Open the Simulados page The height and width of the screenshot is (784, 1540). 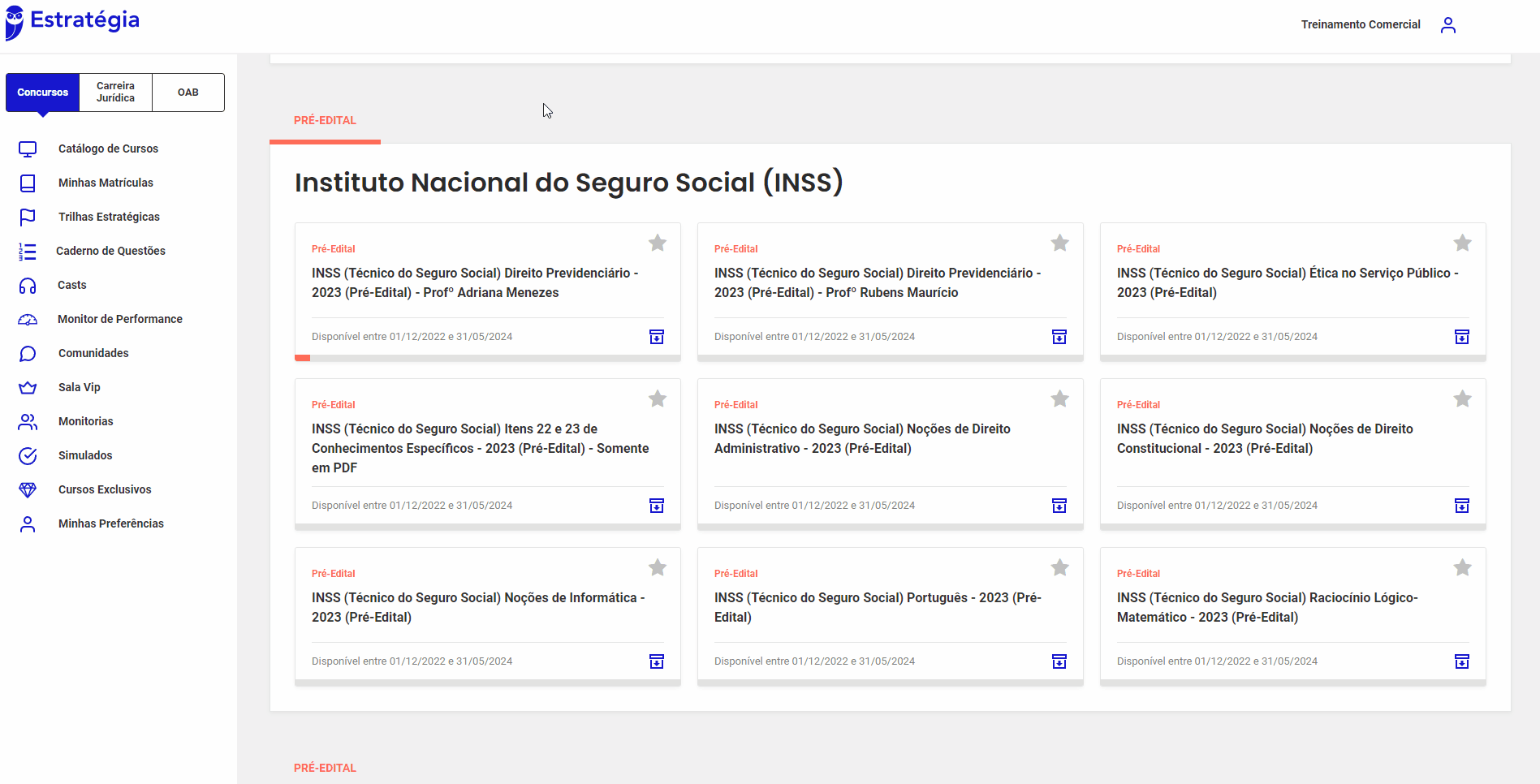pos(85,455)
